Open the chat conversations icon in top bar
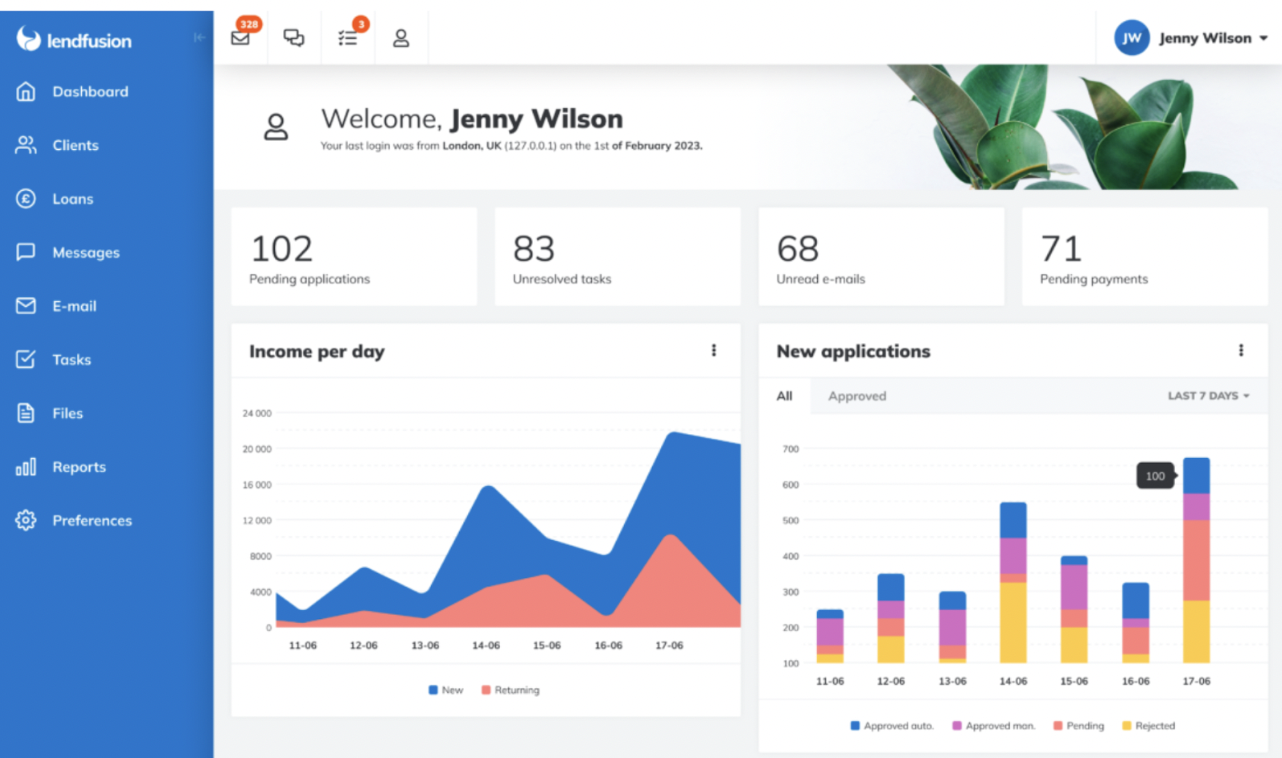1282x758 pixels. pyautogui.click(x=294, y=38)
